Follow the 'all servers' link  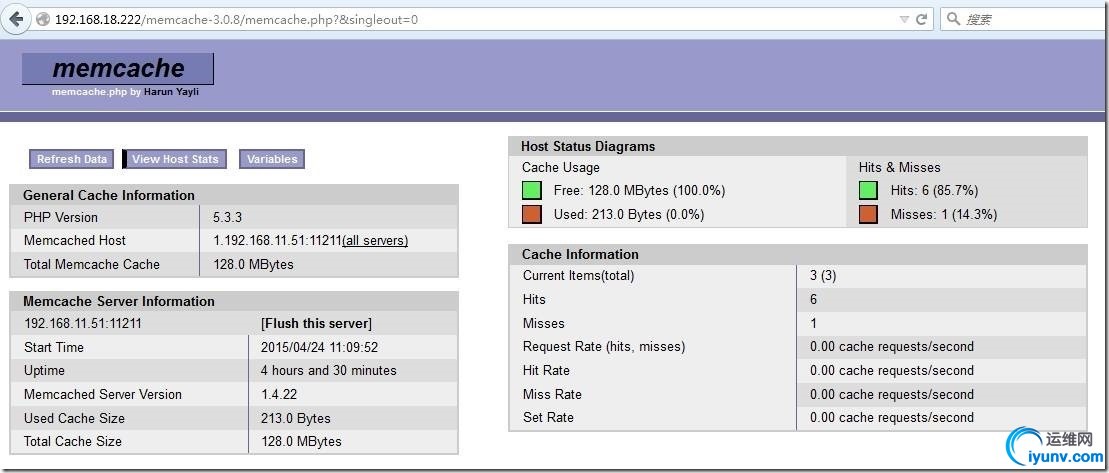(x=375, y=241)
